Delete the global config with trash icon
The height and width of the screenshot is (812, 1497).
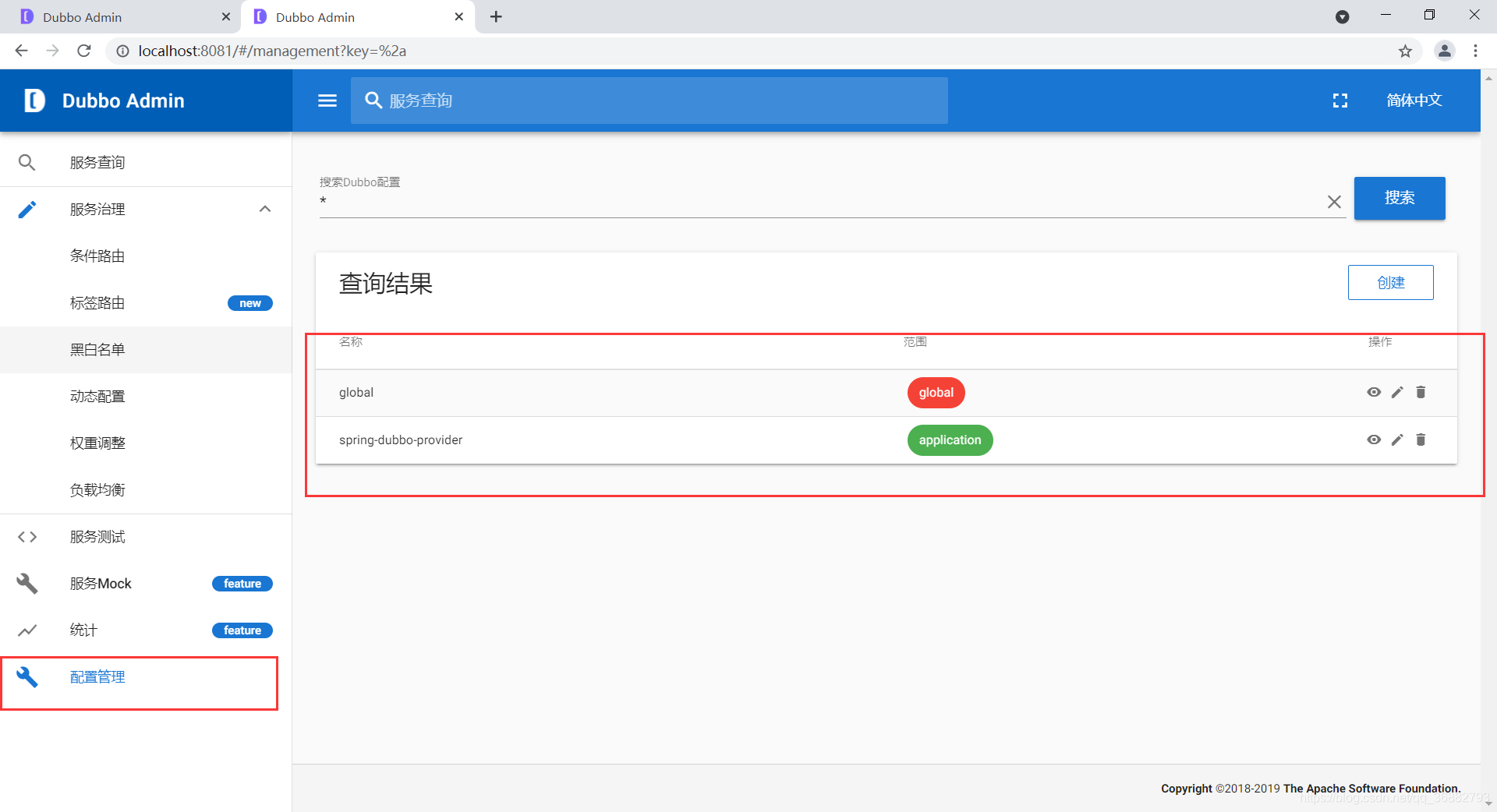[x=1421, y=393]
